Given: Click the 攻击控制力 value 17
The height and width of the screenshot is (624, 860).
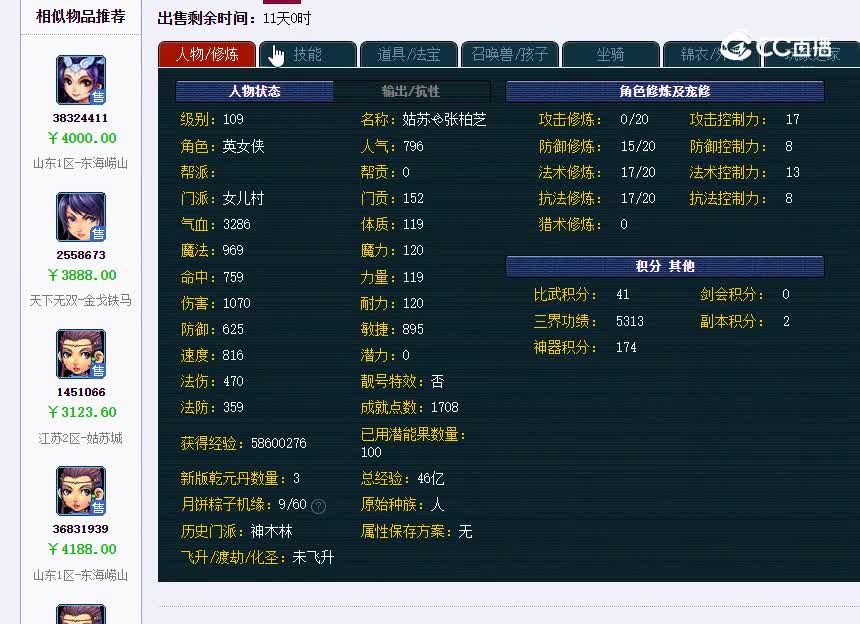Looking at the screenshot, I should pos(793,120).
